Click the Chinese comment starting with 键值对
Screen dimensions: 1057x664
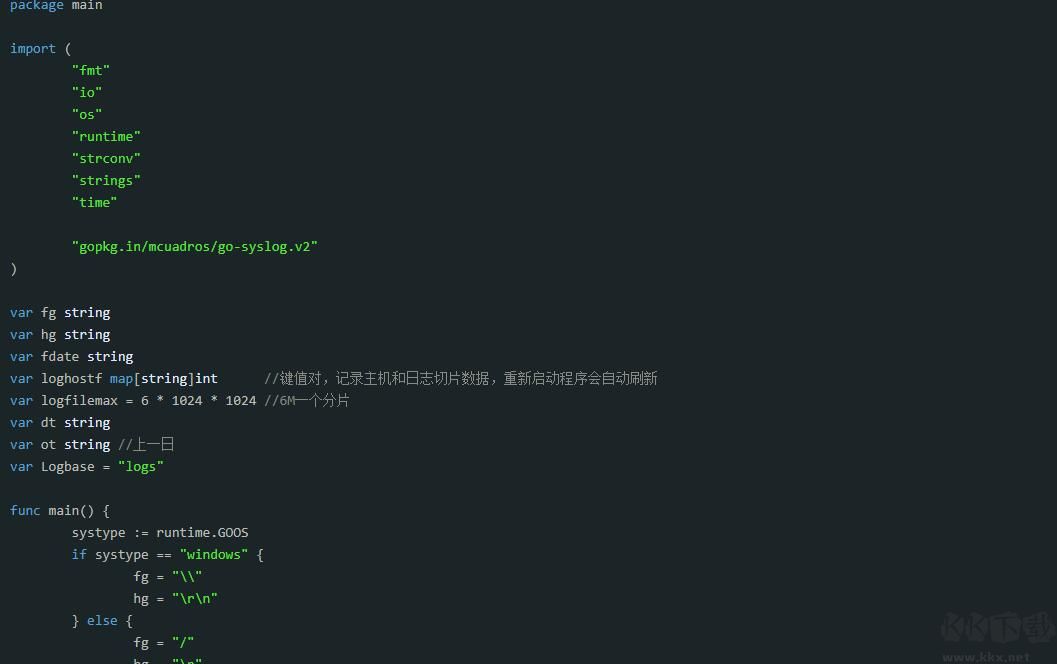(x=461, y=378)
